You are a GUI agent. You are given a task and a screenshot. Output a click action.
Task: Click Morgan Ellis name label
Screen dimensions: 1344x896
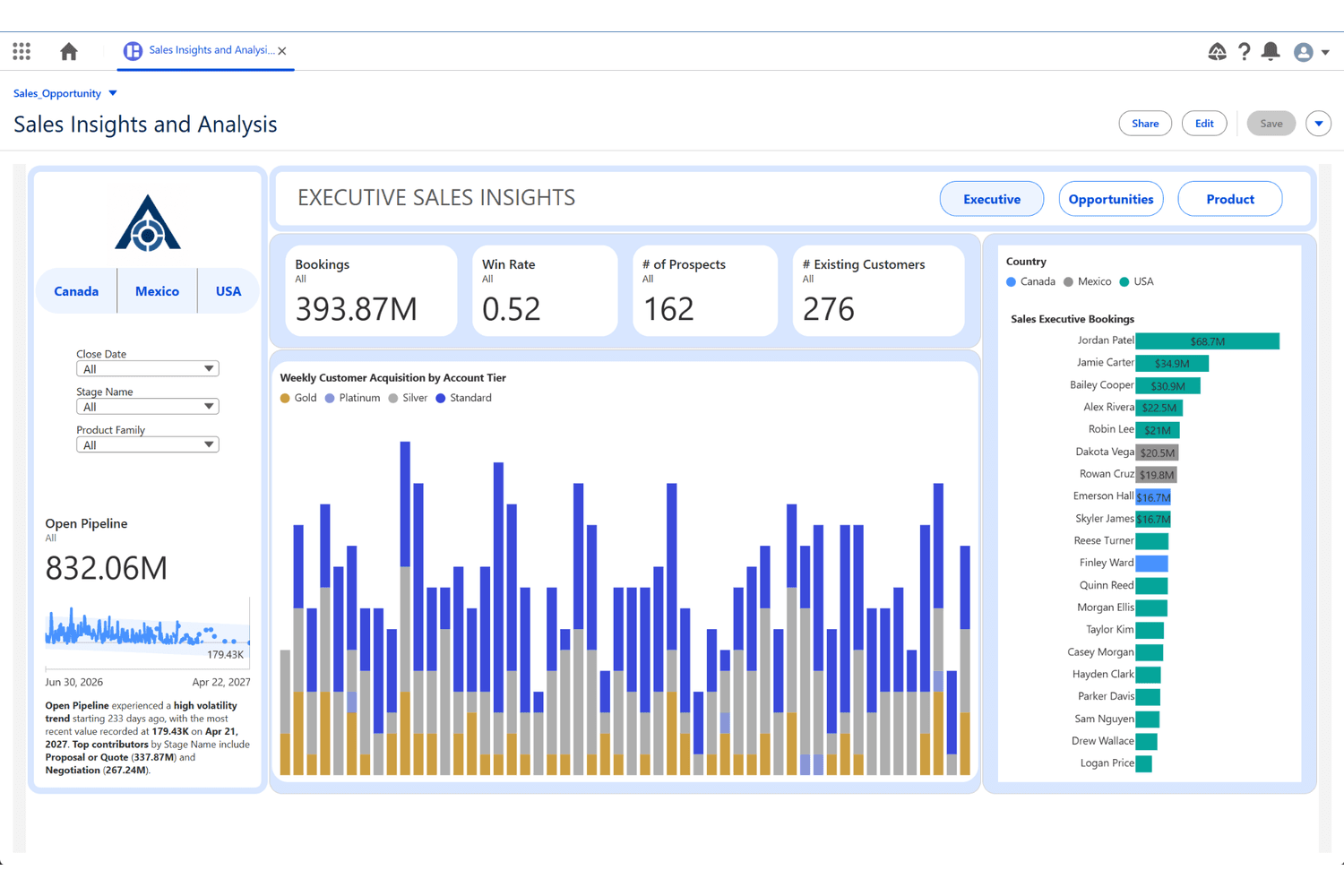pyautogui.click(x=1105, y=607)
